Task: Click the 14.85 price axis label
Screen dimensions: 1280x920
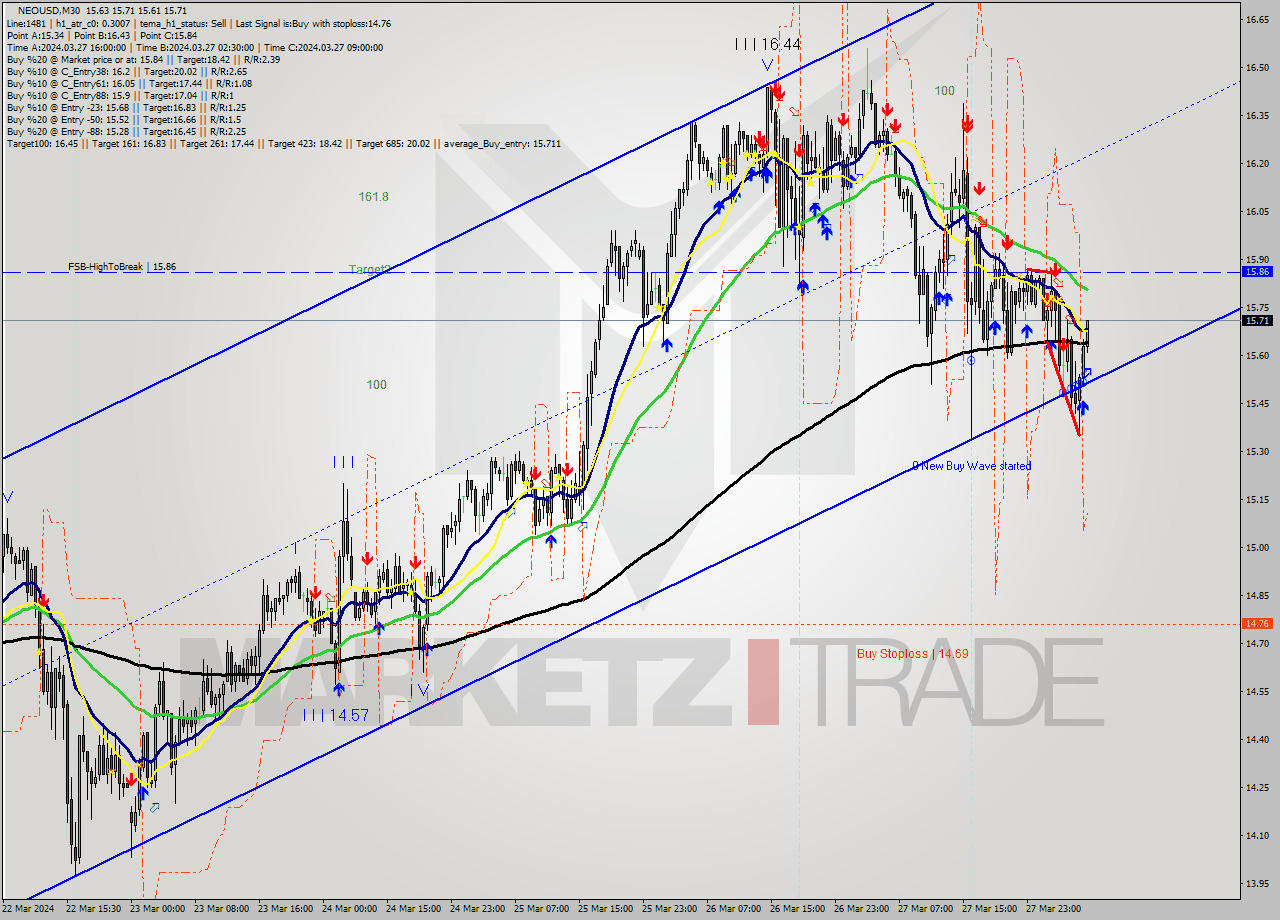Action: 1257,595
